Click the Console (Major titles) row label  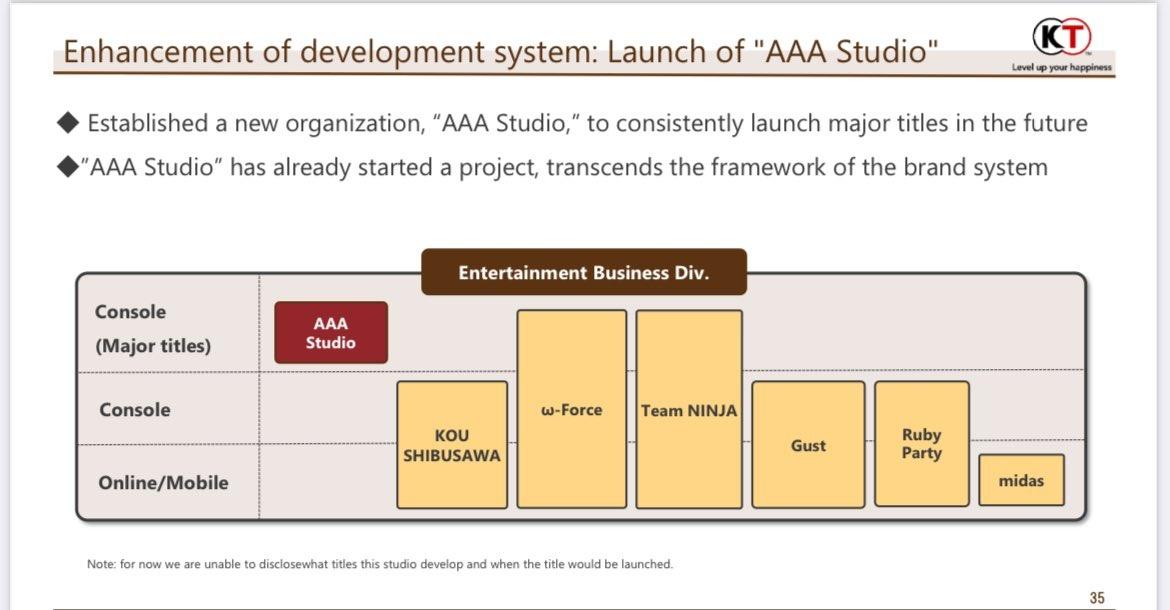pos(152,329)
